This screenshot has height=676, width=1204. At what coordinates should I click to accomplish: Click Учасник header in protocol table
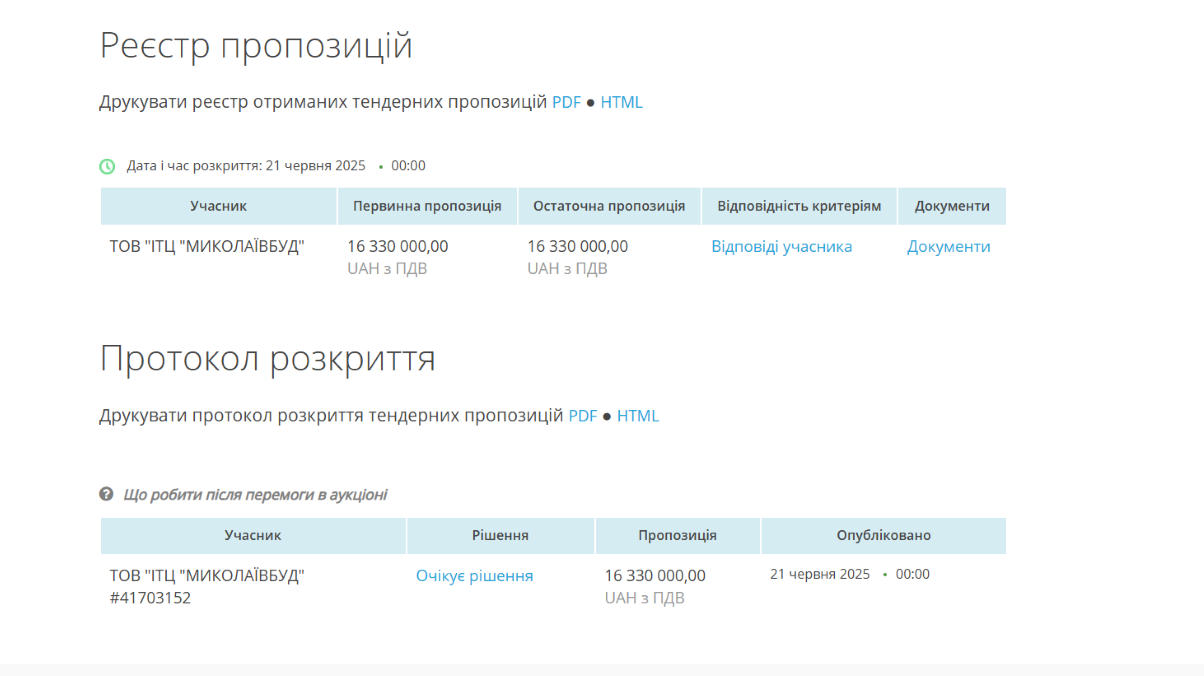coord(253,536)
